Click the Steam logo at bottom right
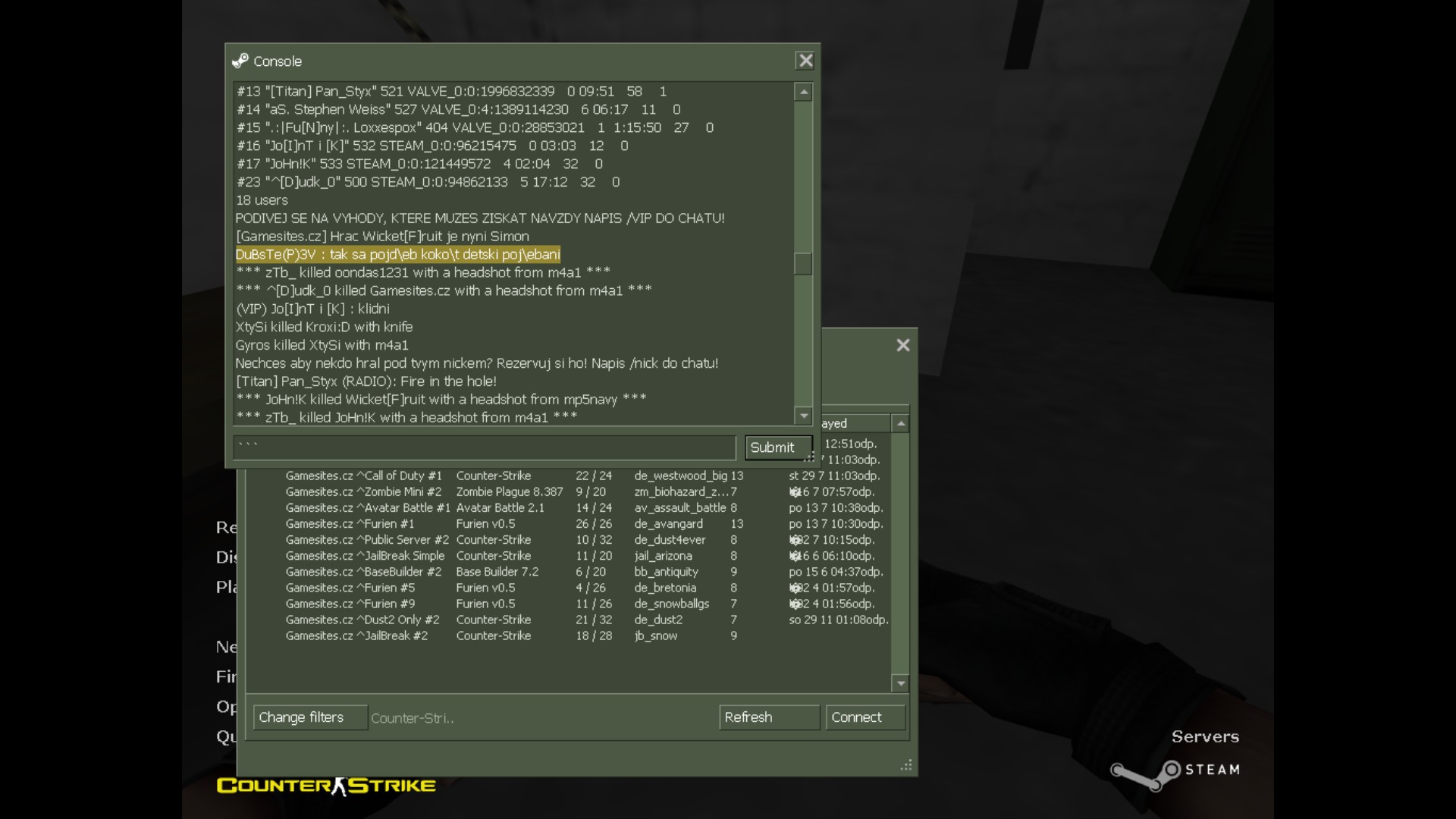This screenshot has width=1456, height=819. (x=1175, y=772)
